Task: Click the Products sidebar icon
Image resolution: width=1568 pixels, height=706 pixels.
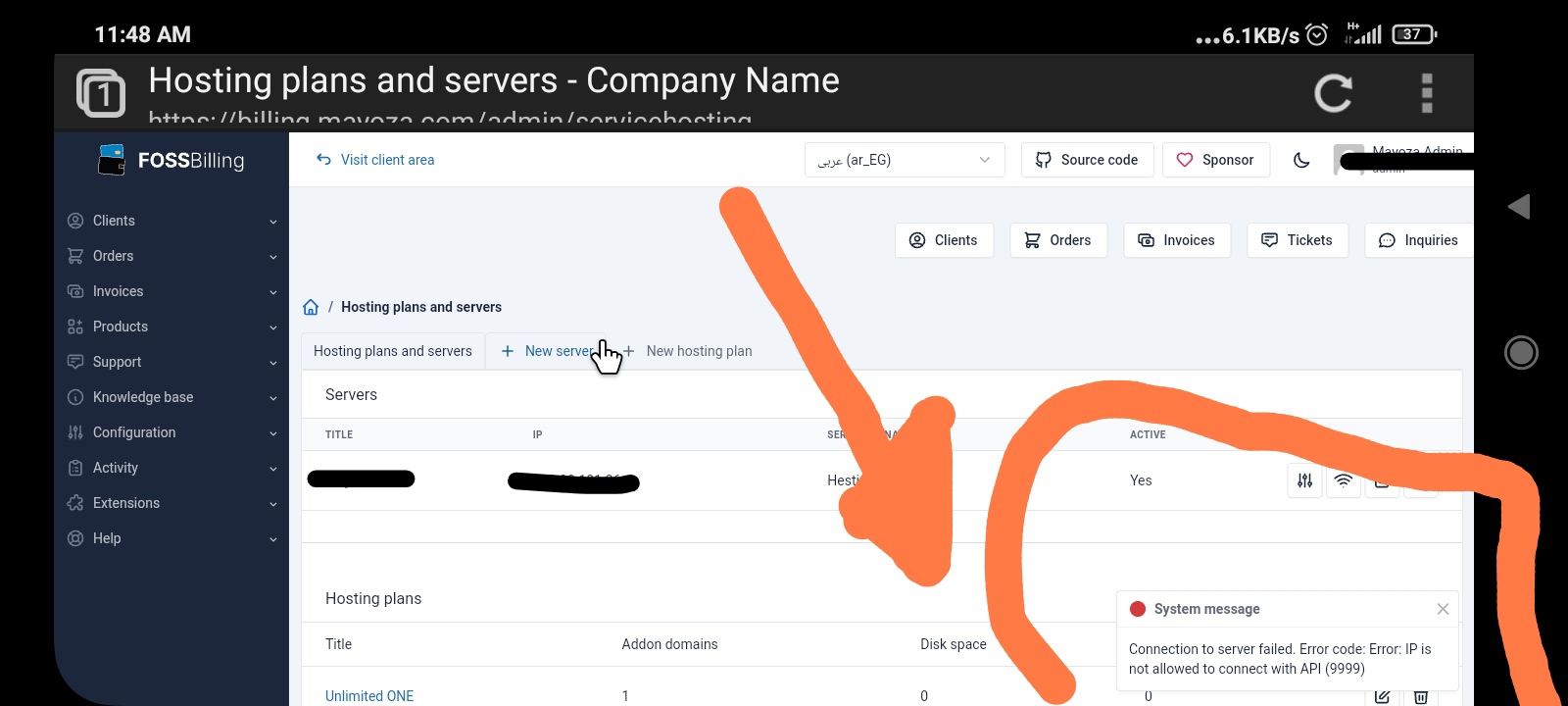Action: click(x=75, y=327)
